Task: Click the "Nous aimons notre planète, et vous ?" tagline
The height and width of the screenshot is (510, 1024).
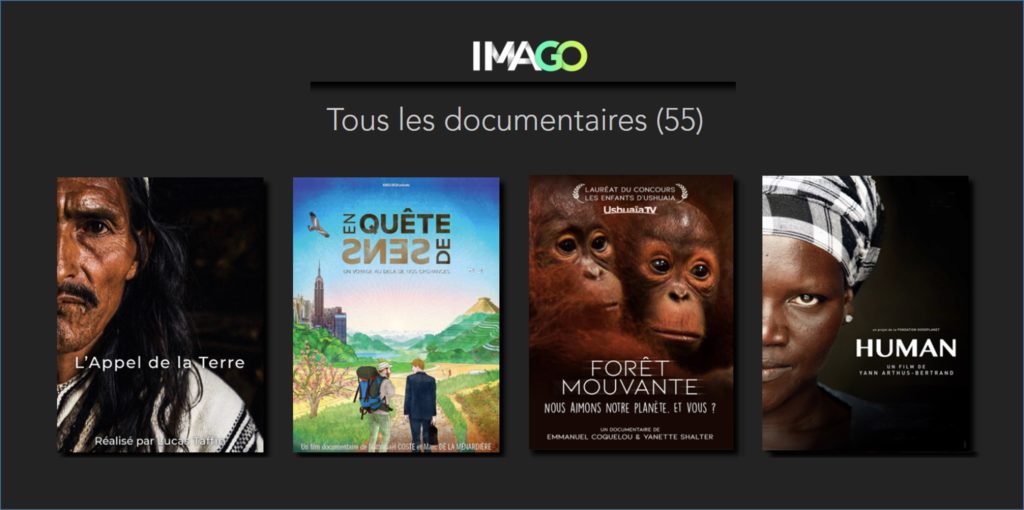Action: pyautogui.click(x=631, y=409)
